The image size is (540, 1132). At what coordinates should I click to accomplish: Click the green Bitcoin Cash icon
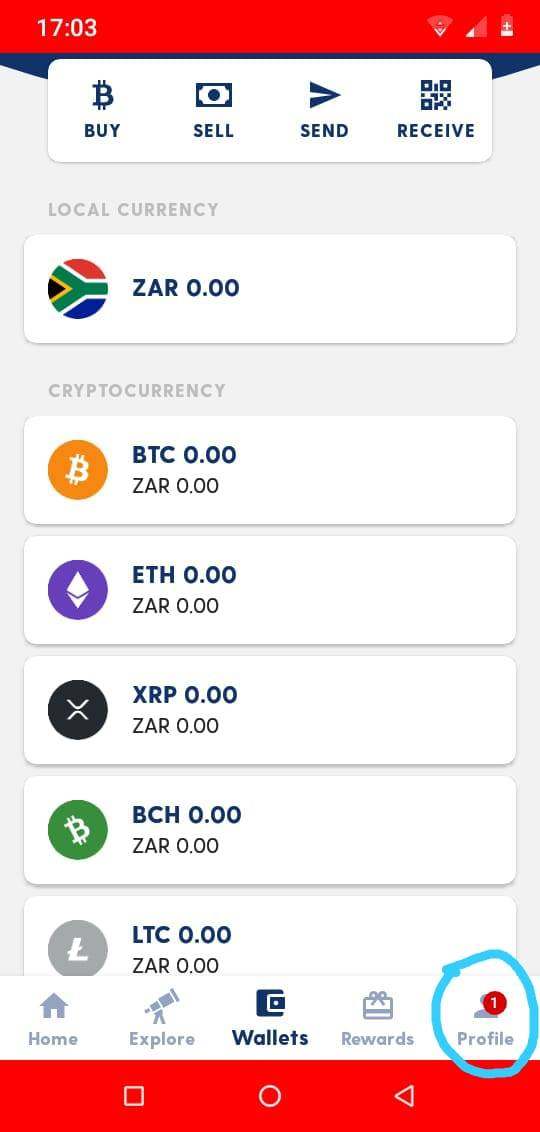78,830
